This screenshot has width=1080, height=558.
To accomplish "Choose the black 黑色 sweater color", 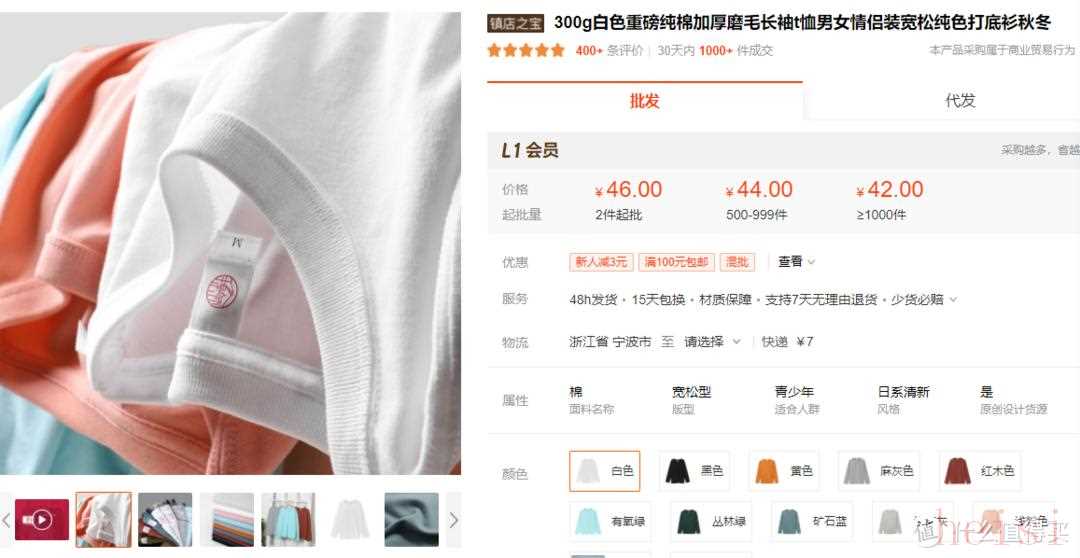I will pos(694,471).
